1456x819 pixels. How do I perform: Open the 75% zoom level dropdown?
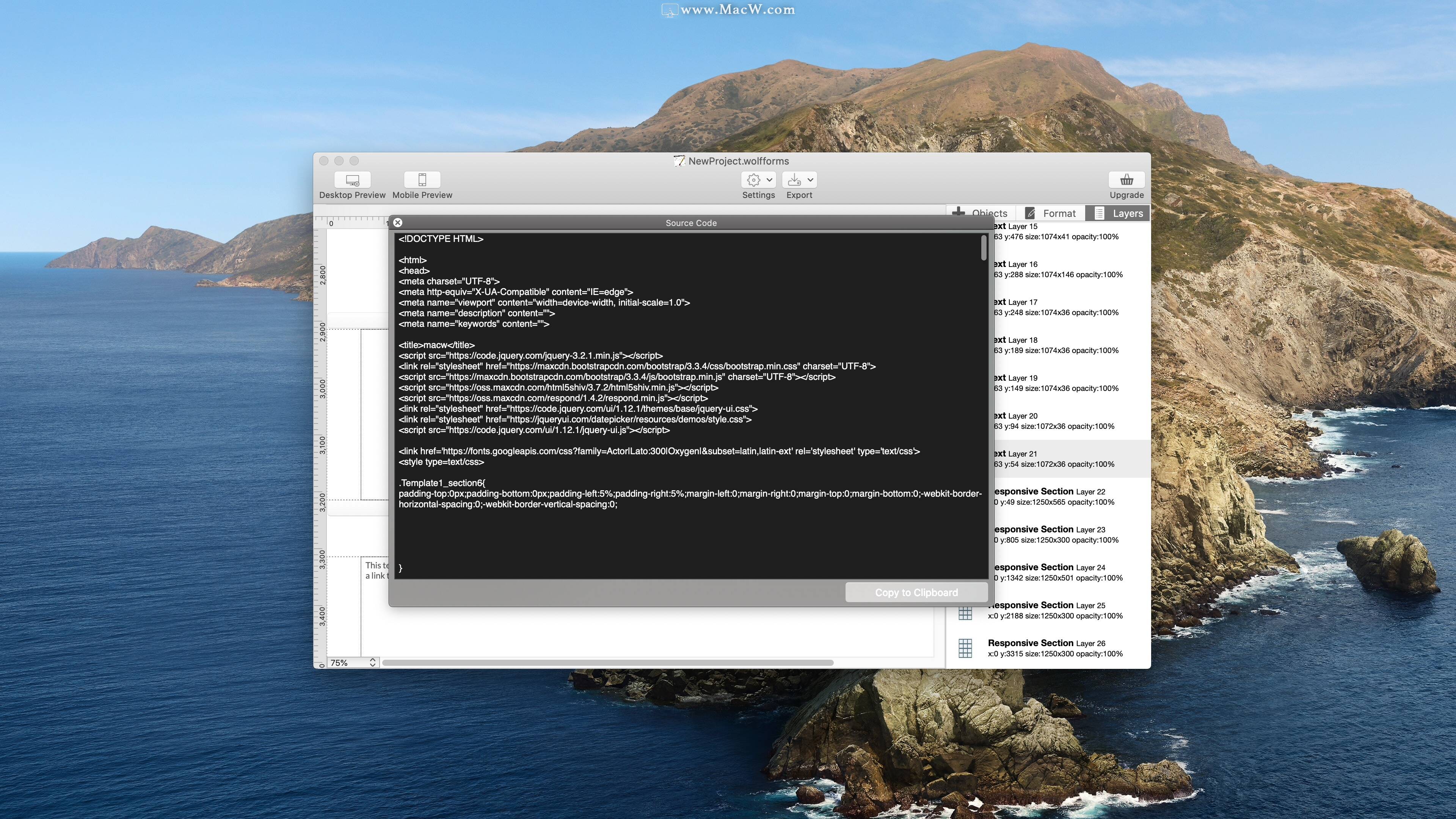353,662
